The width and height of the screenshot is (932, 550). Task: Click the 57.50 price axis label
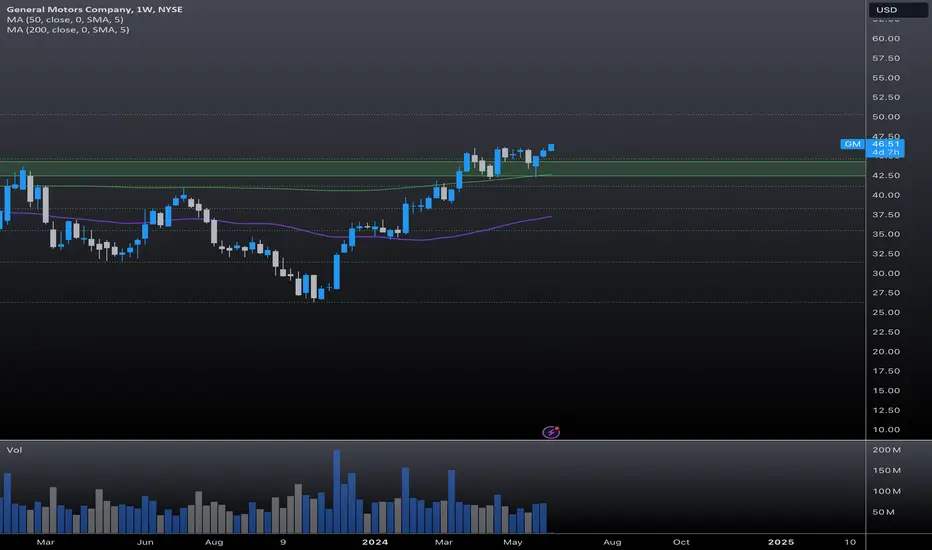[886, 58]
